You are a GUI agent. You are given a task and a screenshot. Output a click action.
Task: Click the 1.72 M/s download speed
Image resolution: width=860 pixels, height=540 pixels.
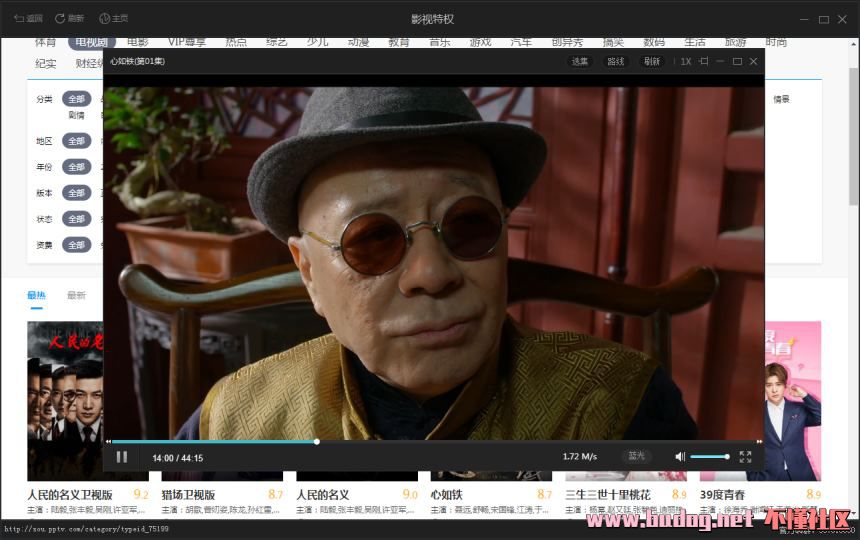tap(580, 456)
